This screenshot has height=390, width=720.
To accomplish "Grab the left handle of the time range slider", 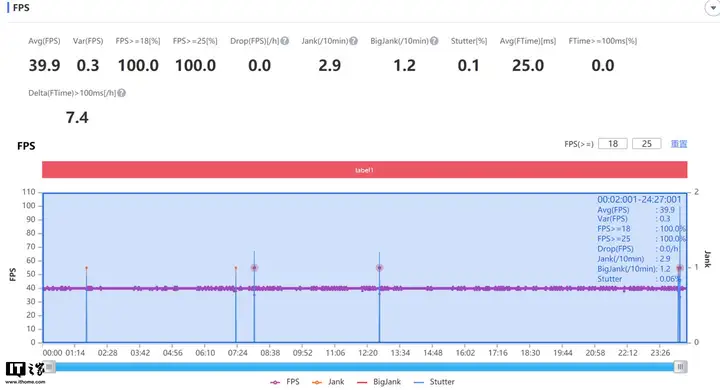I will [50, 367].
